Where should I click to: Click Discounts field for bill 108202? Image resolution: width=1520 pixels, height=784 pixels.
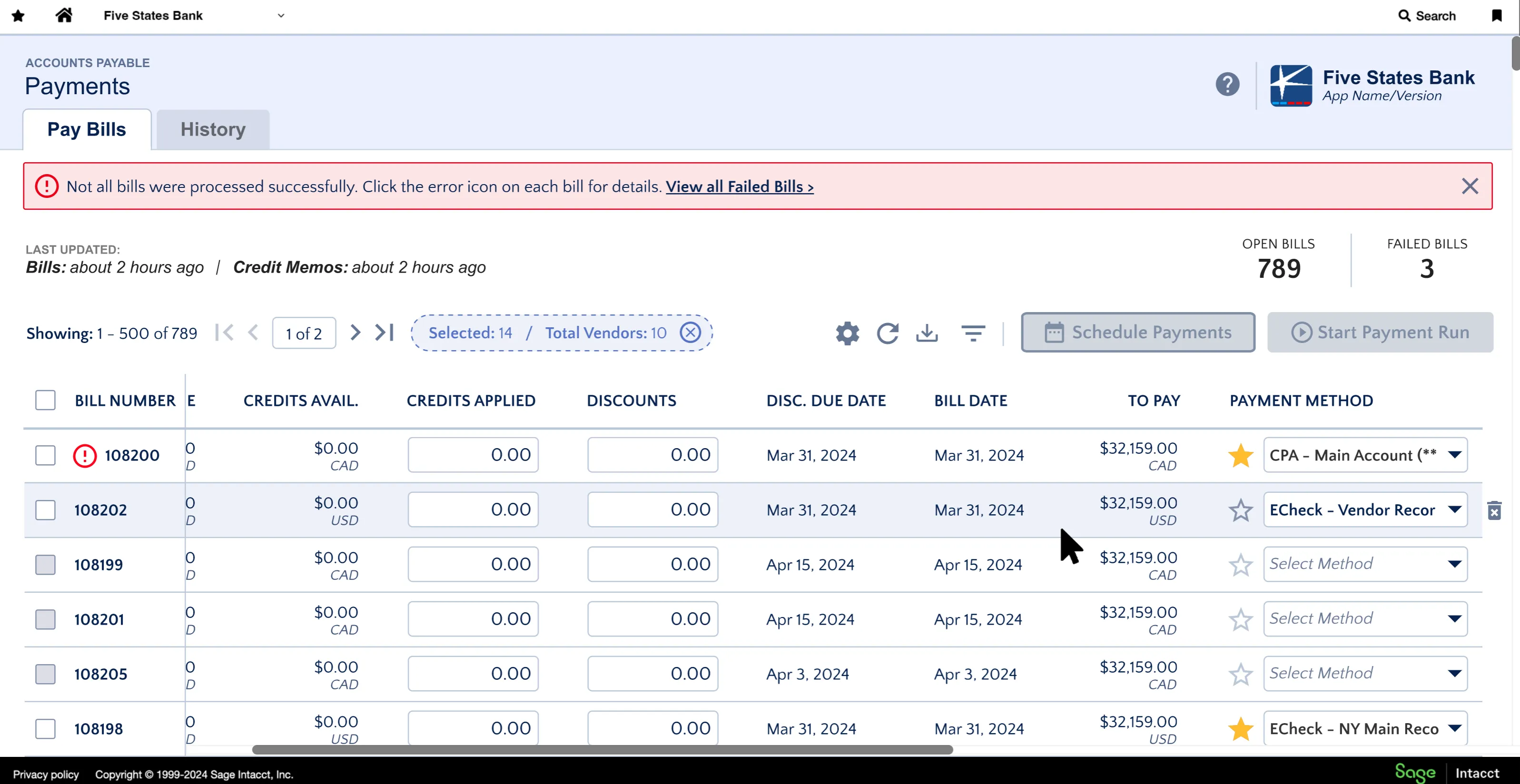652,510
